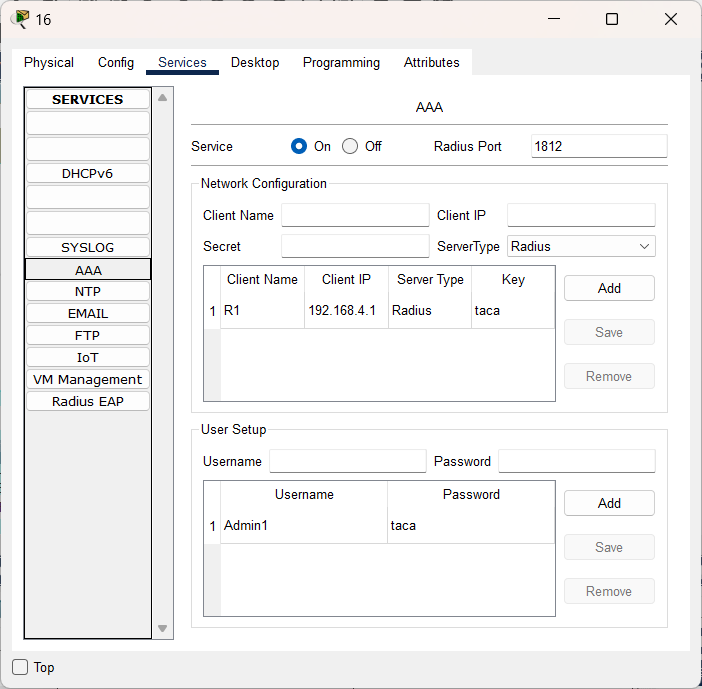Focus the Client Name input field
702x689 pixels.
355,215
